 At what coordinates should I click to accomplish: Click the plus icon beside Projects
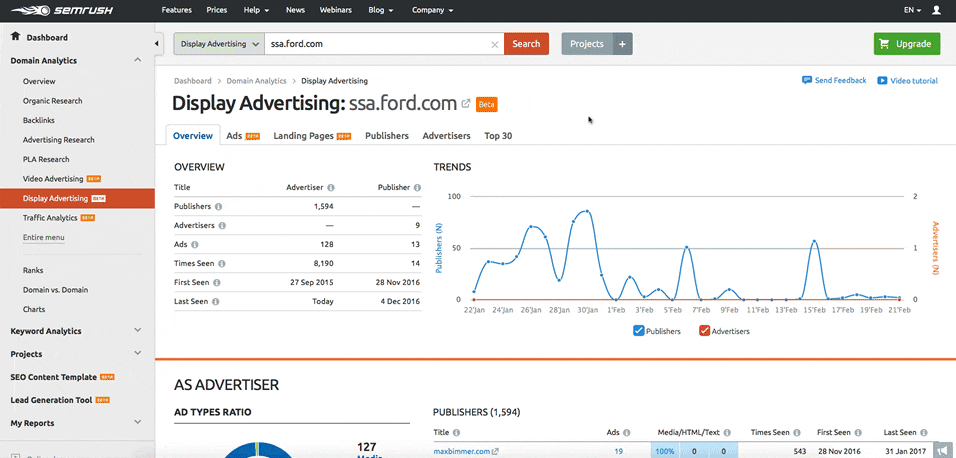tap(622, 44)
